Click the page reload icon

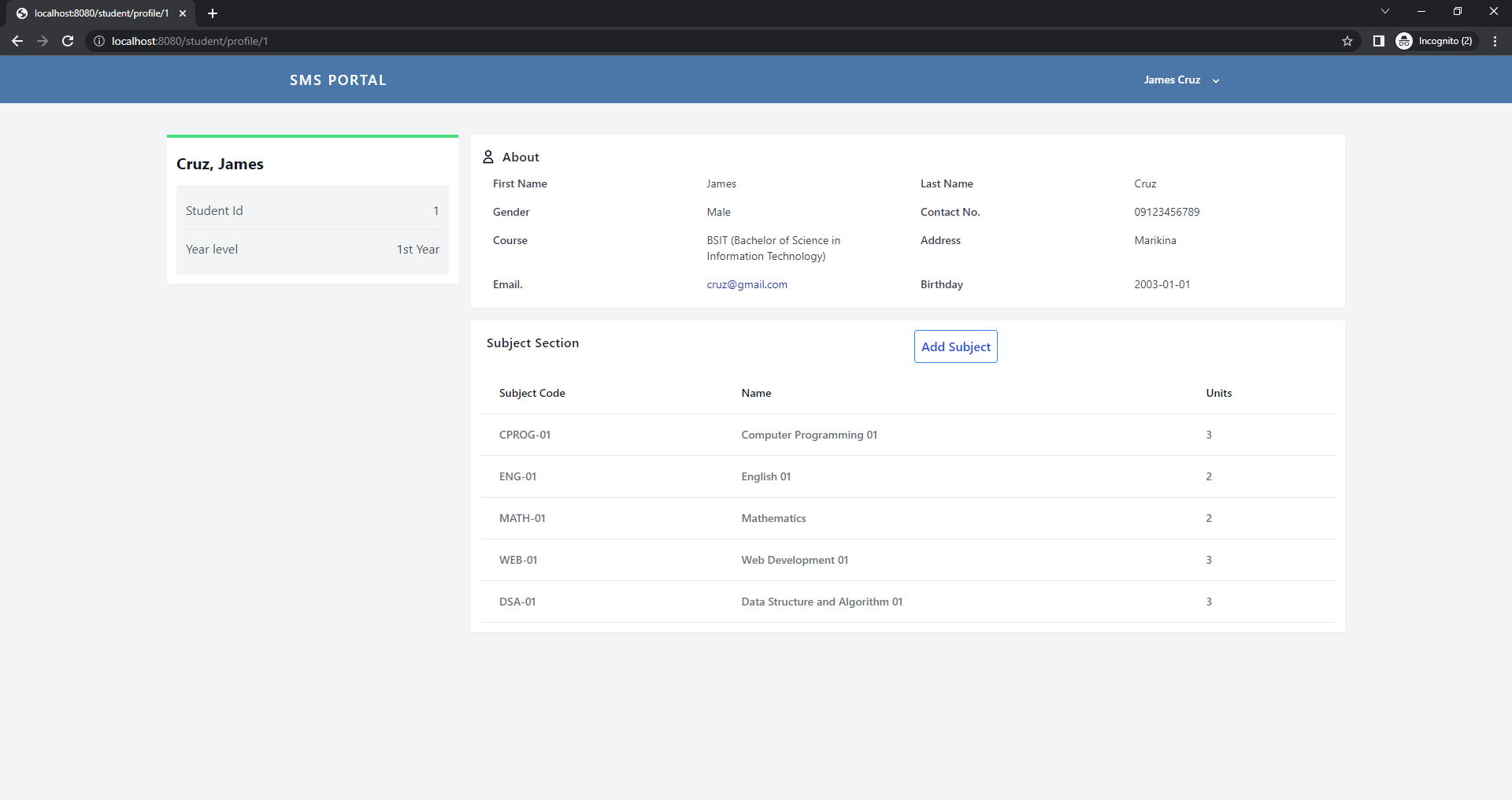pos(68,41)
